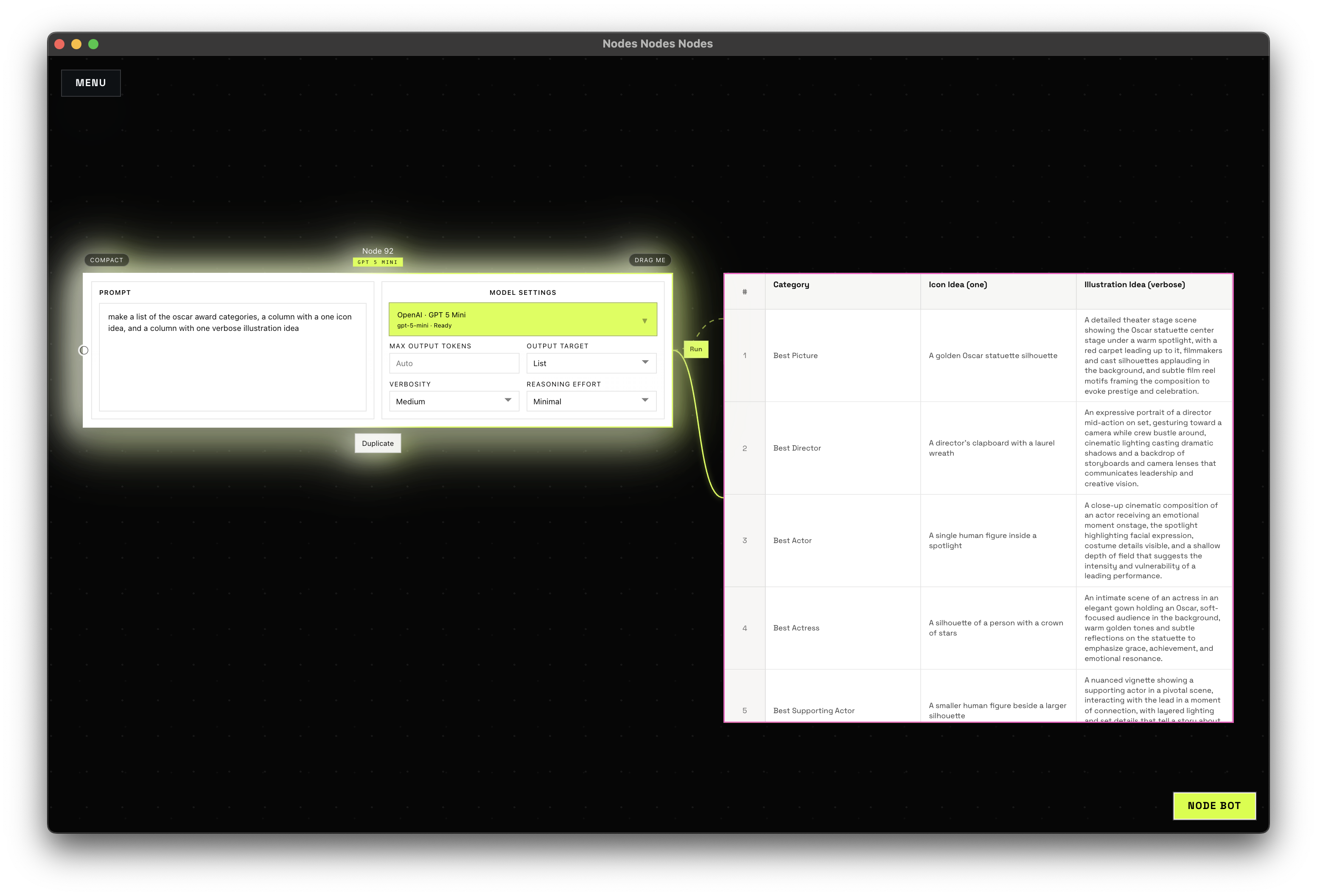Duplicate Node 92
The width and height of the screenshot is (1317, 896).
point(378,443)
